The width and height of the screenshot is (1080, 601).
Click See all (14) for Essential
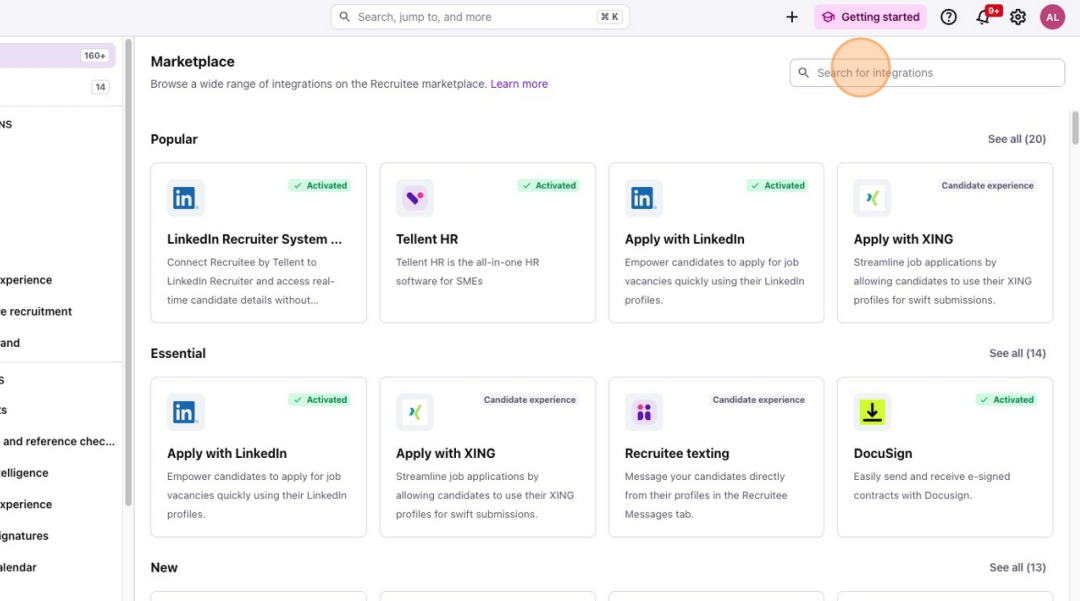(x=1017, y=353)
